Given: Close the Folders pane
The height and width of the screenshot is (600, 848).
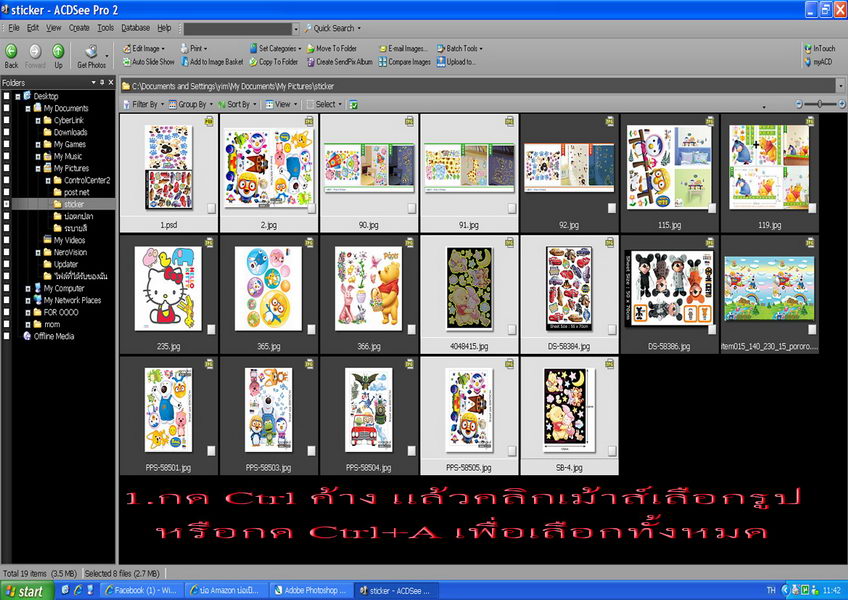Looking at the screenshot, I should point(111,82).
